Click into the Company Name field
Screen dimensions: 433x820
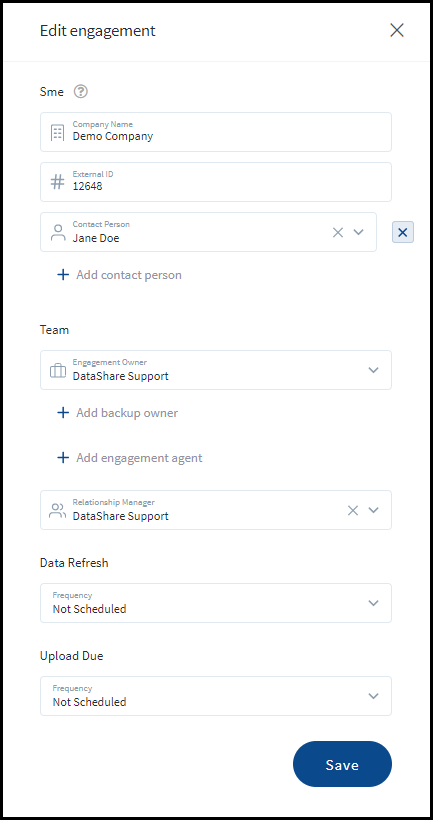tap(215, 132)
